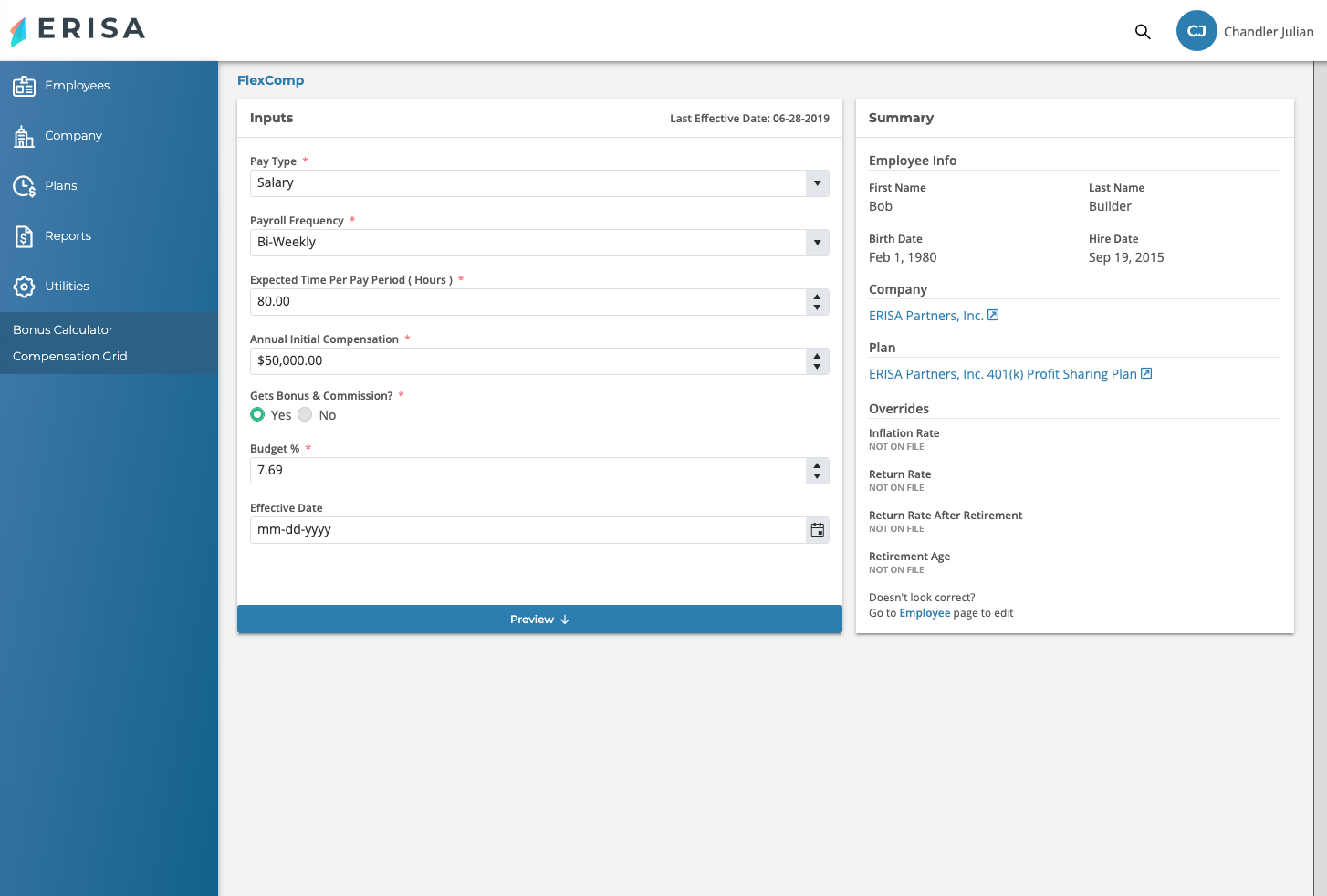This screenshot has width=1327, height=896.
Task: Click the hire date 'Sep 19, 2015'
Action: click(1126, 257)
